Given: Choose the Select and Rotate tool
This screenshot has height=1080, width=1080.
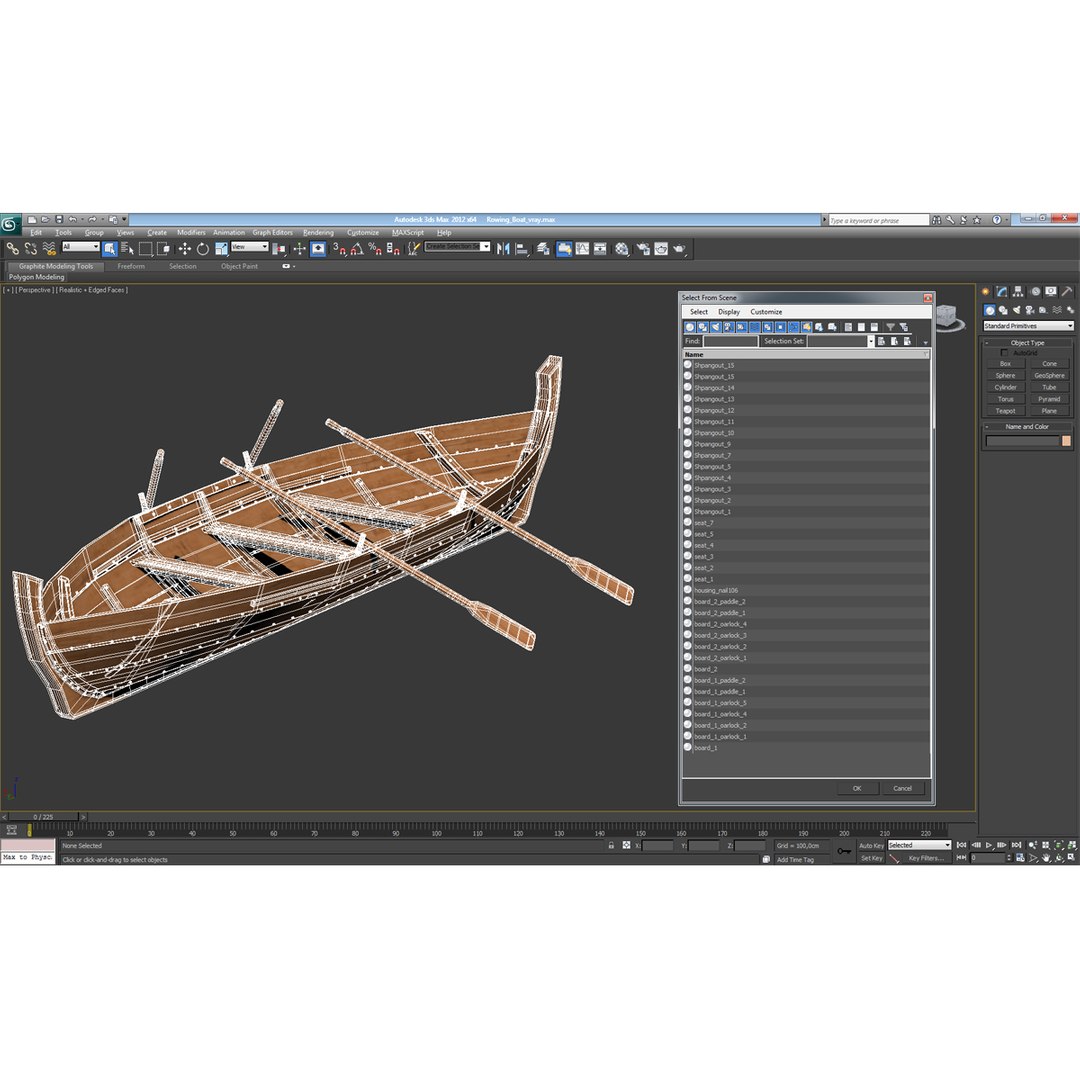Looking at the screenshot, I should 202,249.
